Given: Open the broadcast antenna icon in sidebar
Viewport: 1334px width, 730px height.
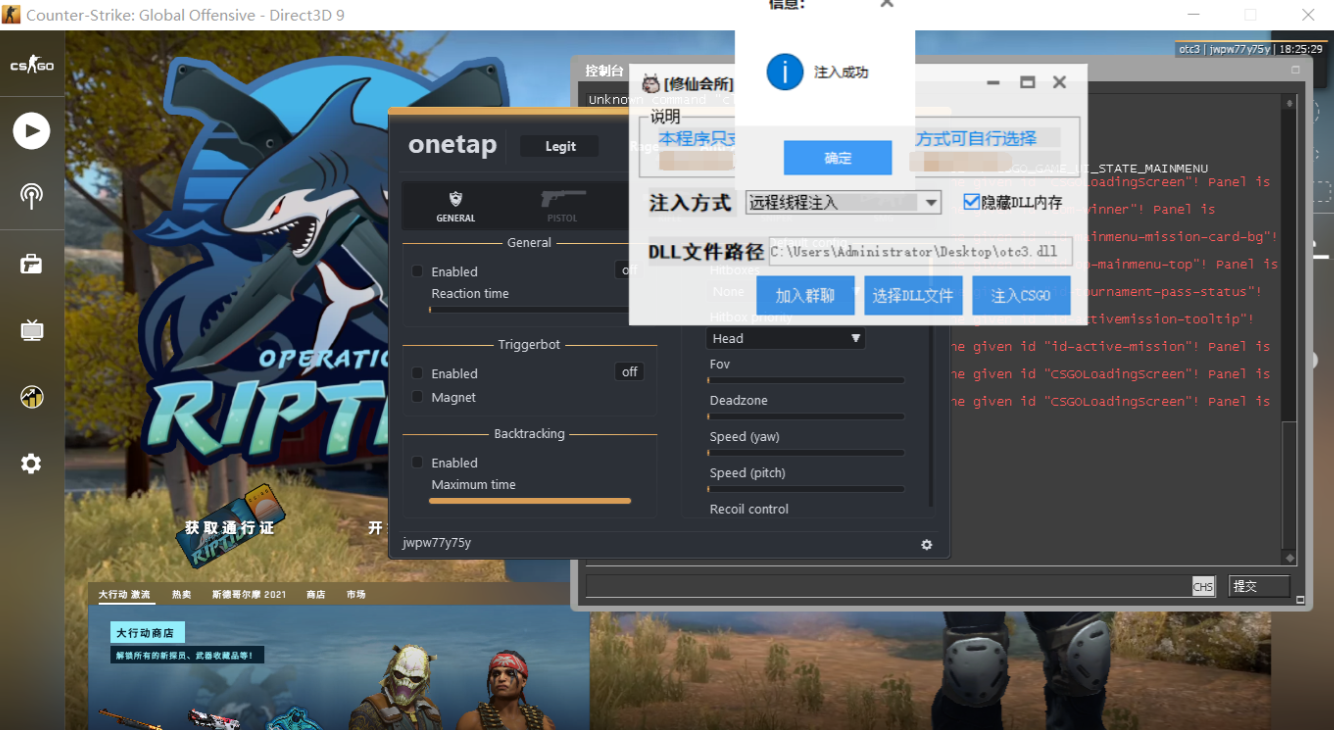Looking at the screenshot, I should (31, 196).
